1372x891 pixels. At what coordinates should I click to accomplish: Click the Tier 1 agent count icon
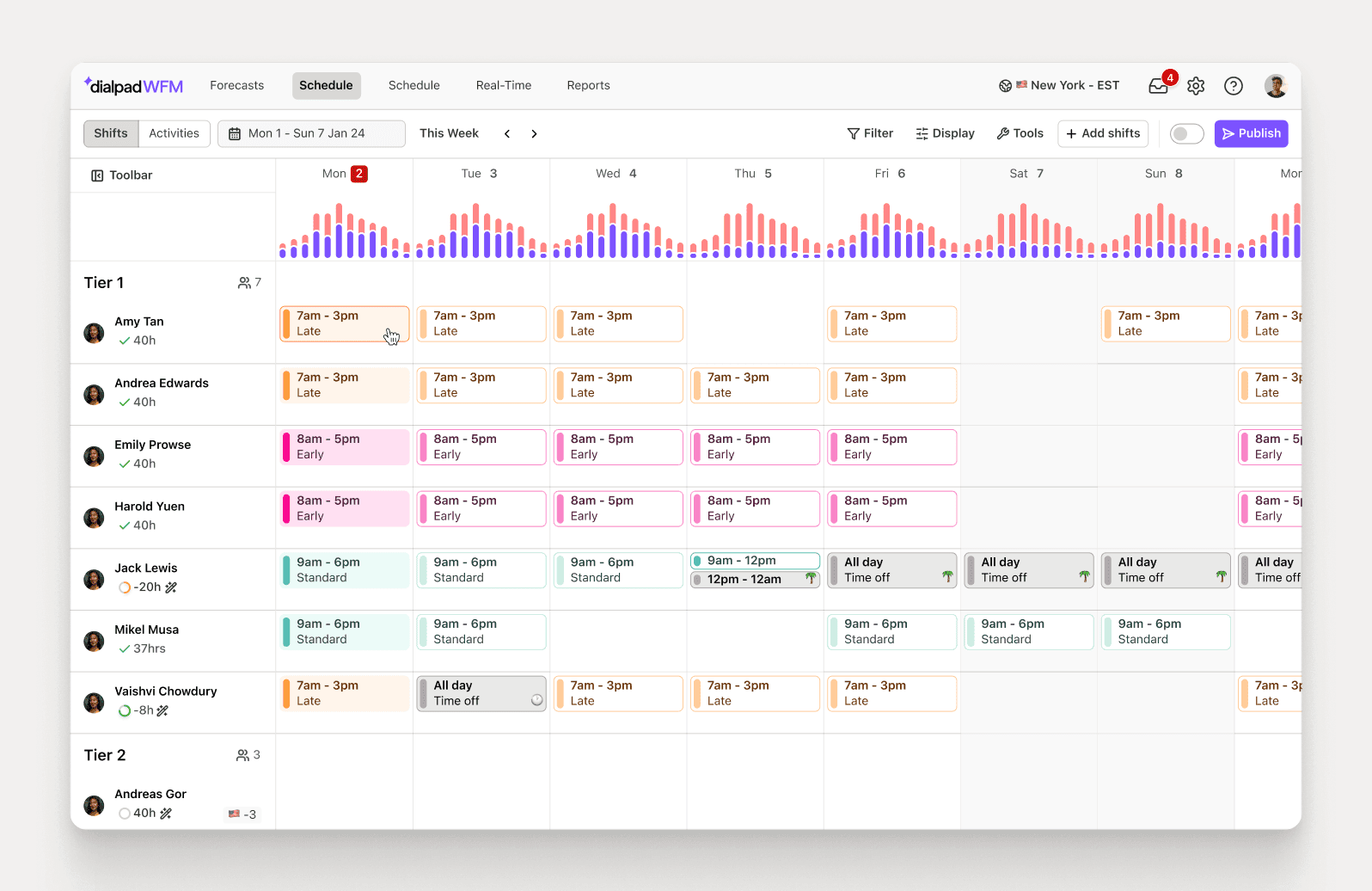pyautogui.click(x=245, y=283)
